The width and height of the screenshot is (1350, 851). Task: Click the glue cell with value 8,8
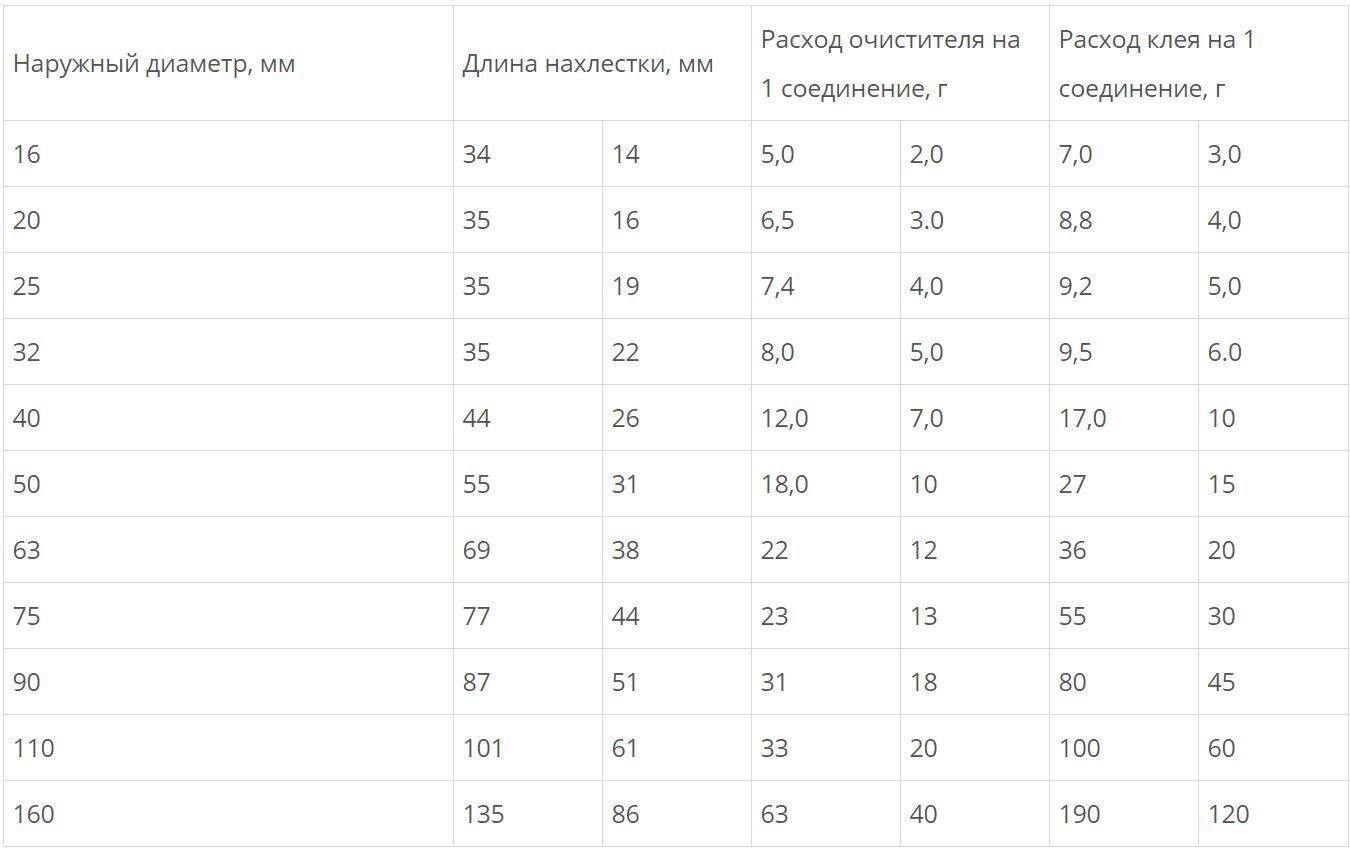coord(1076,220)
